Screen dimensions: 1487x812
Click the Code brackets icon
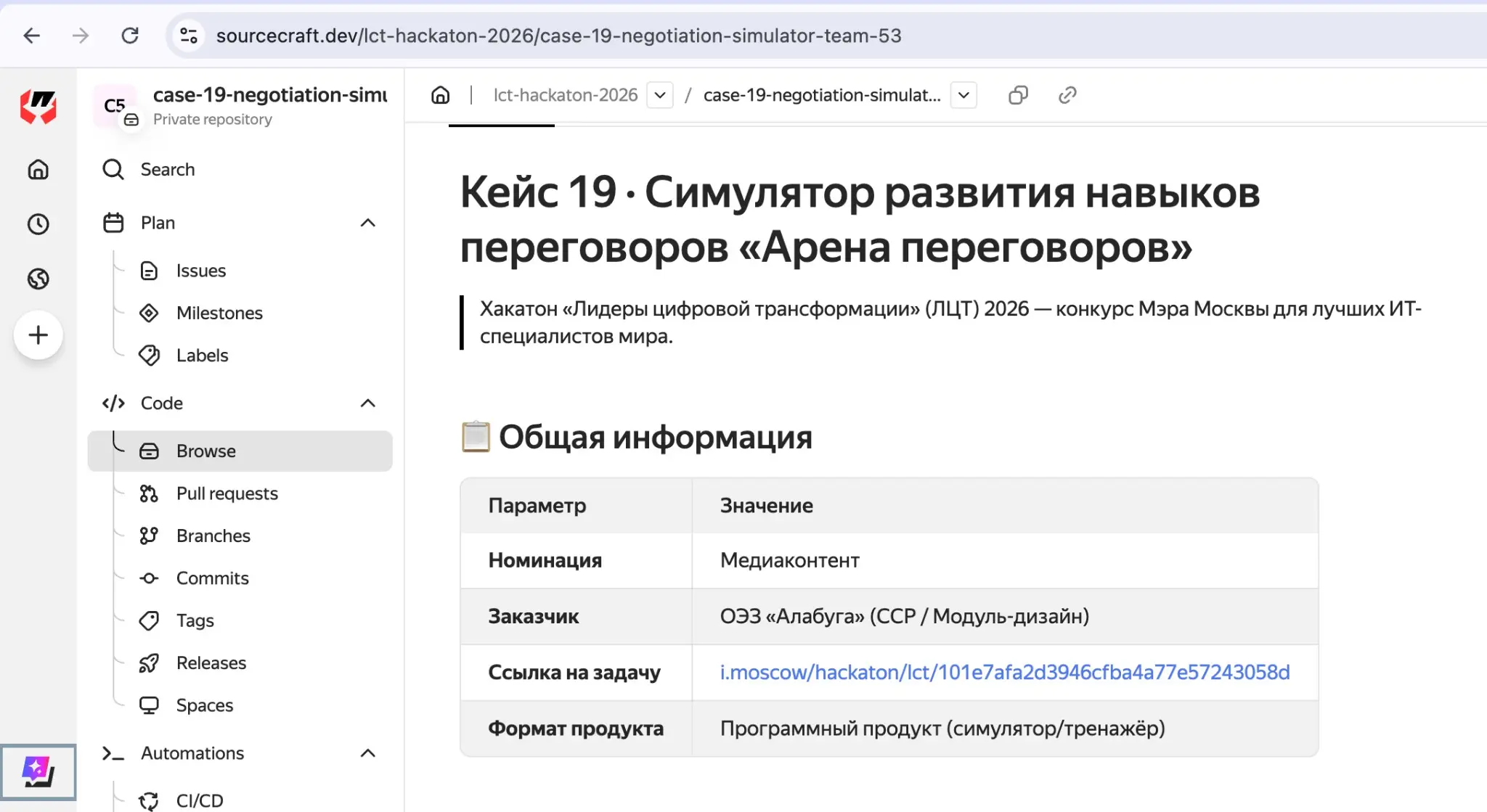coord(113,403)
